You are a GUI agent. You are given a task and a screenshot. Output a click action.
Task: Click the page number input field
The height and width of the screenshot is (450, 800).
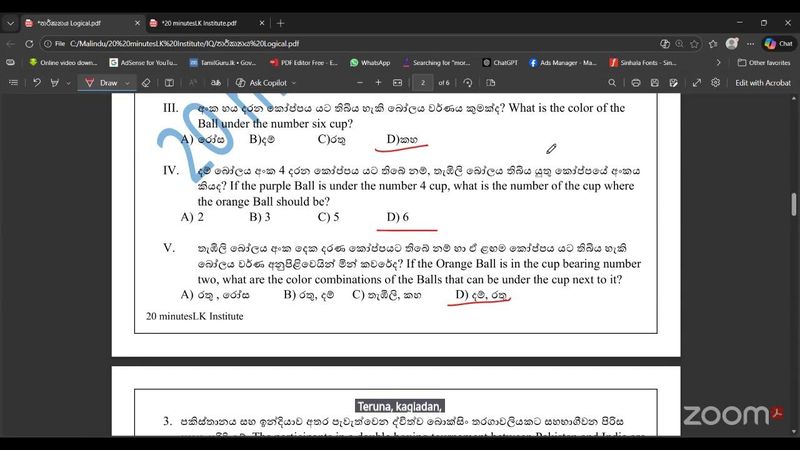tap(423, 83)
